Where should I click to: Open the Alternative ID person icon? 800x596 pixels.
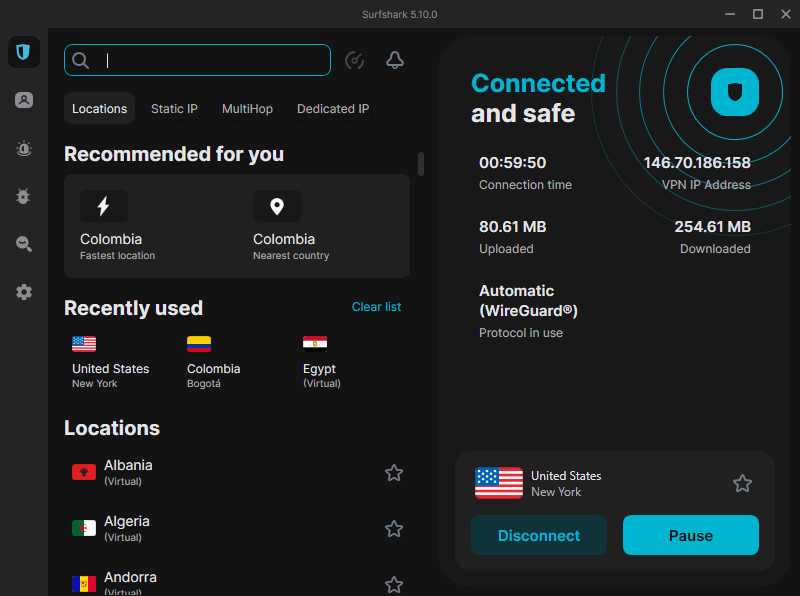[23, 100]
